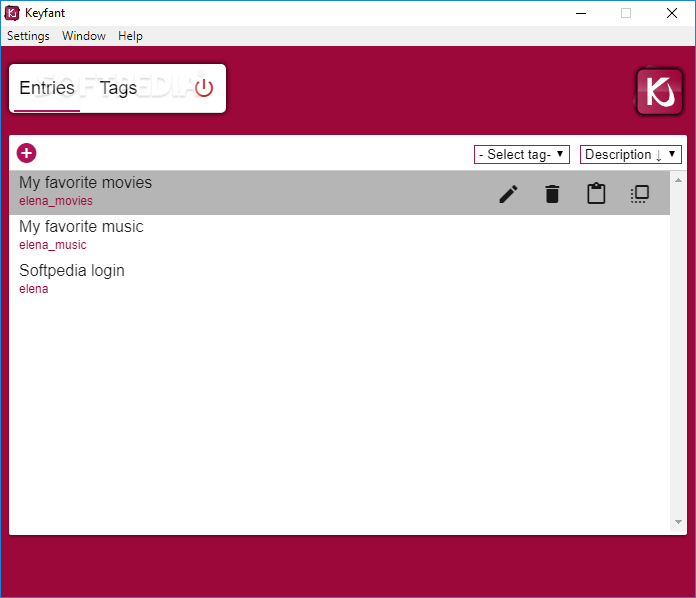The width and height of the screenshot is (696, 598).
Task: Click the elena_music username
Action: tap(53, 245)
